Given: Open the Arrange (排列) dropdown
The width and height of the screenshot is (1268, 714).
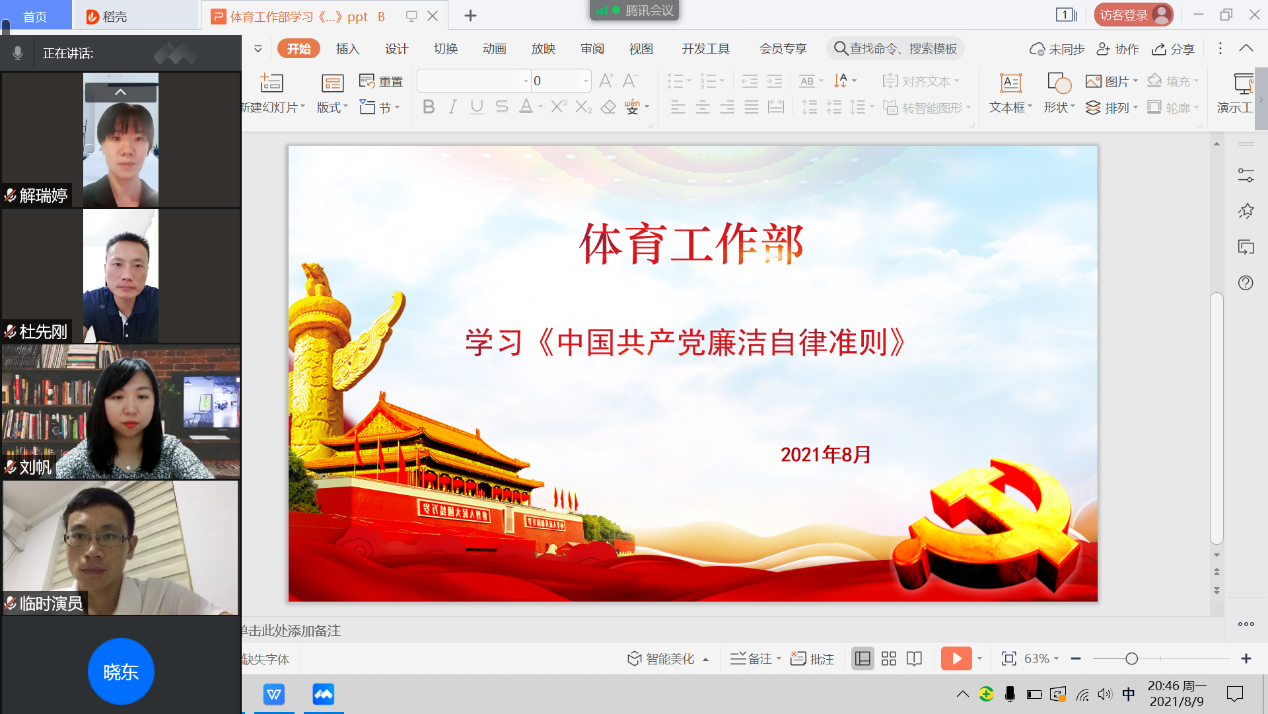Looking at the screenshot, I should pos(1112,108).
